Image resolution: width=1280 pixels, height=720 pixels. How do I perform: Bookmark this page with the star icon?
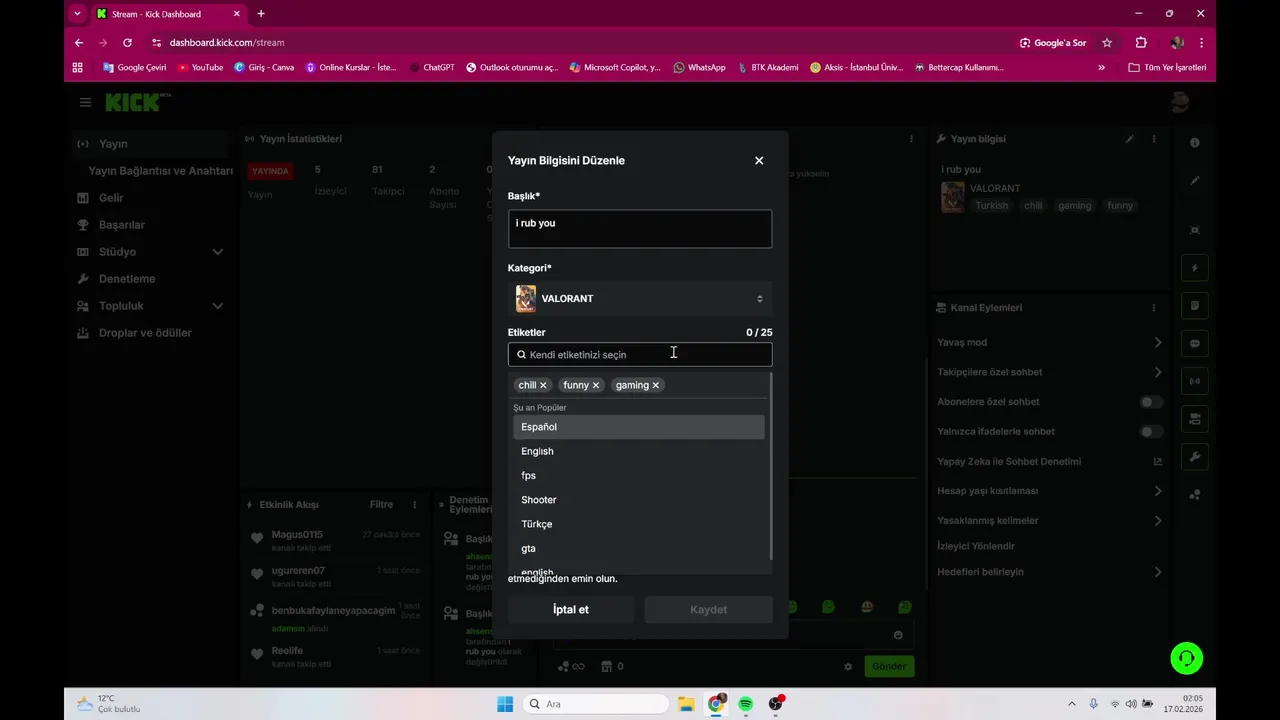pyautogui.click(x=1107, y=43)
